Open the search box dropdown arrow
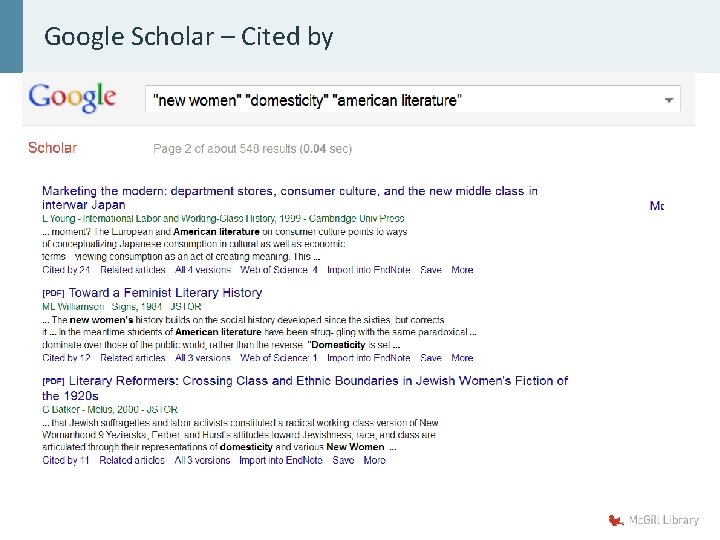This screenshot has height=540, width=720. 668,100
